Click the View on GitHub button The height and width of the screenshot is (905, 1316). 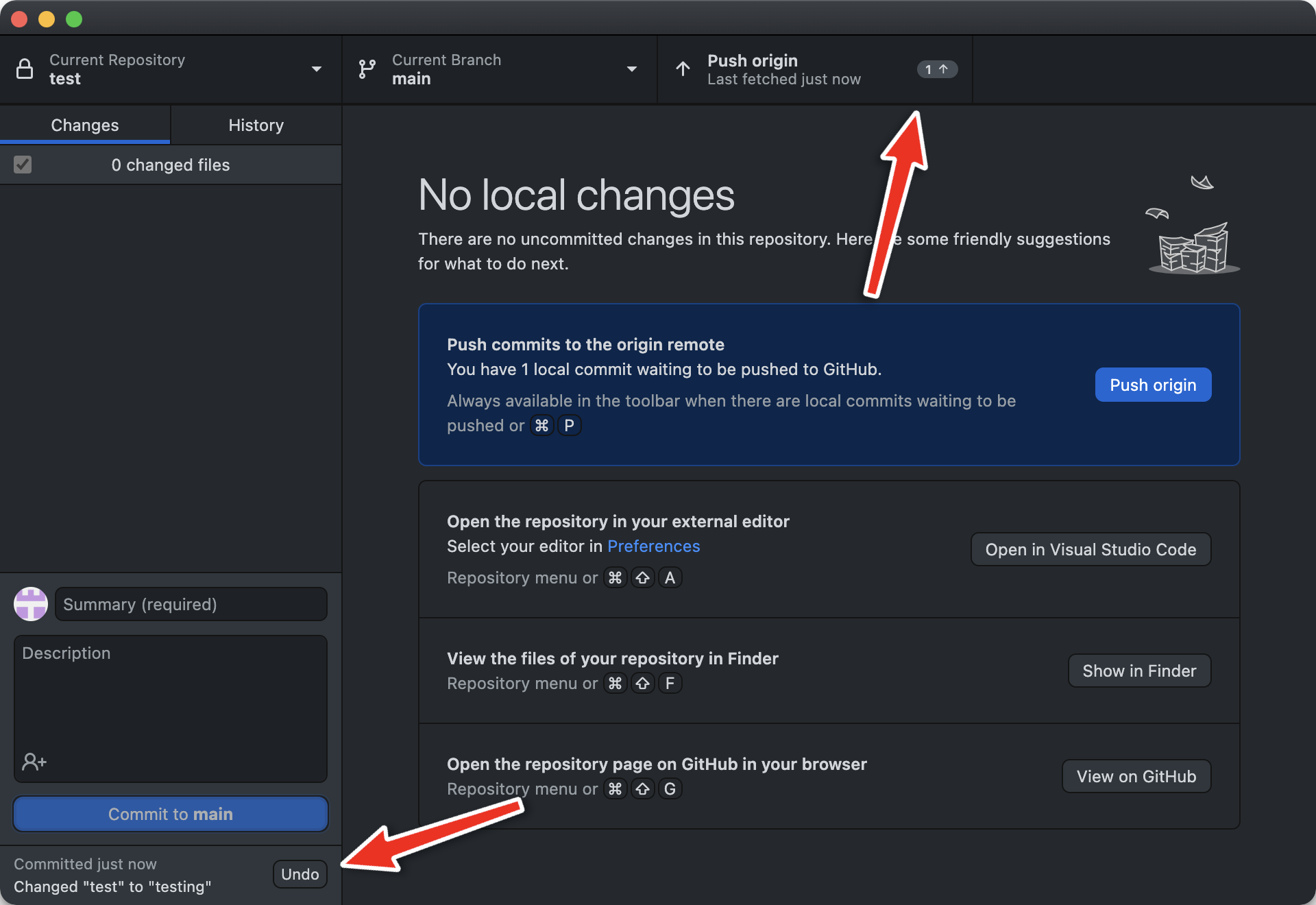point(1136,777)
